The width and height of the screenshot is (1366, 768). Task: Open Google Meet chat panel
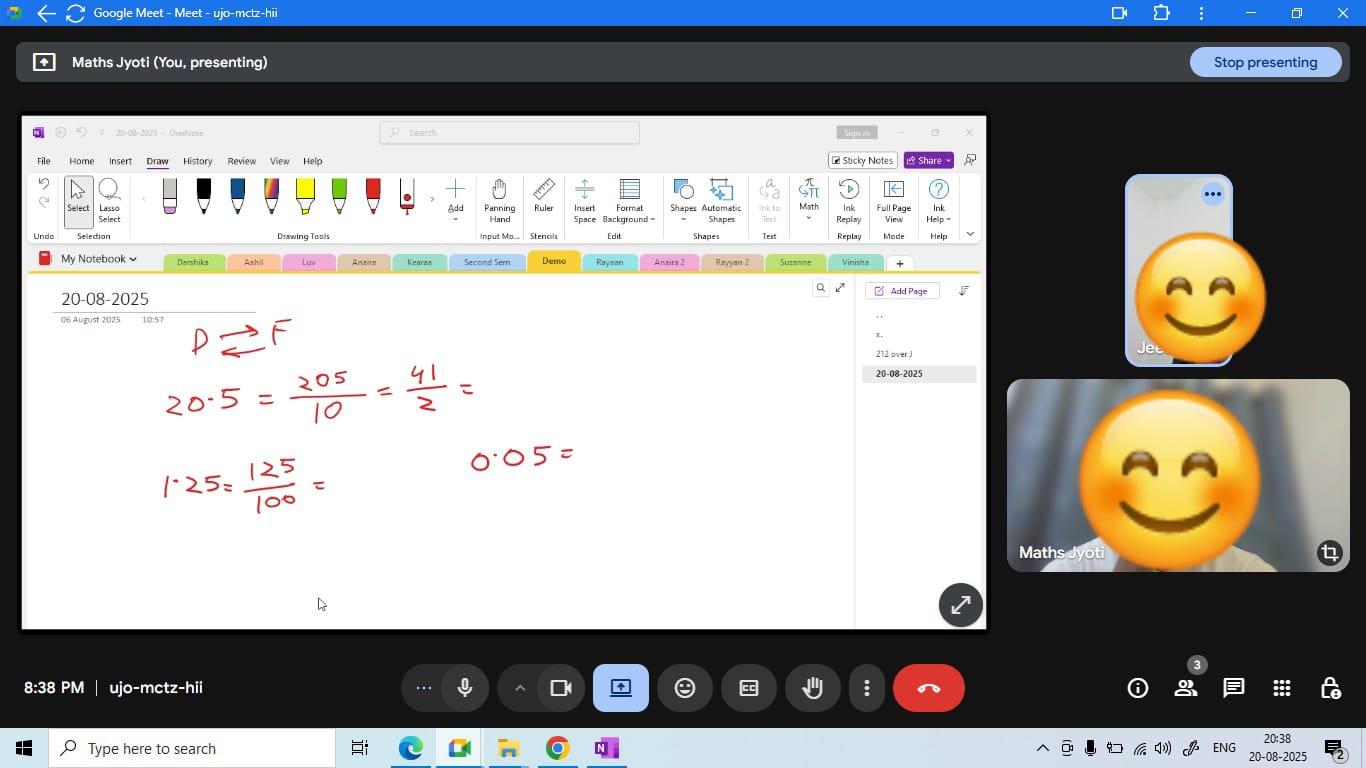pyautogui.click(x=1233, y=688)
